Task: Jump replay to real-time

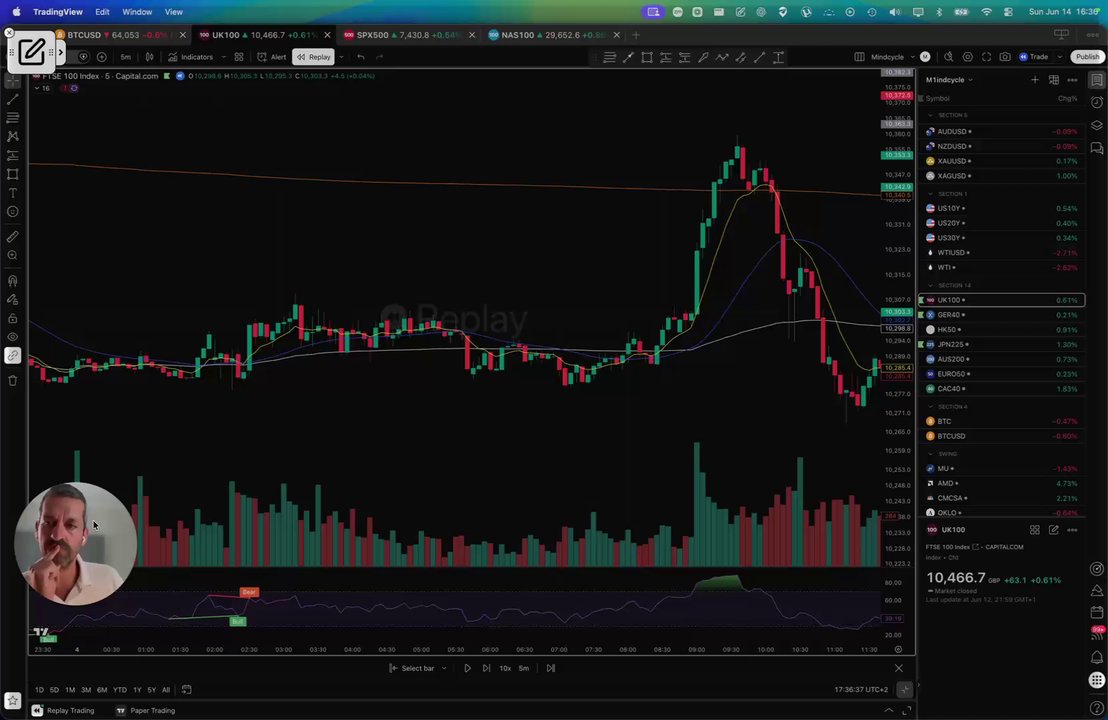Action: (550, 668)
